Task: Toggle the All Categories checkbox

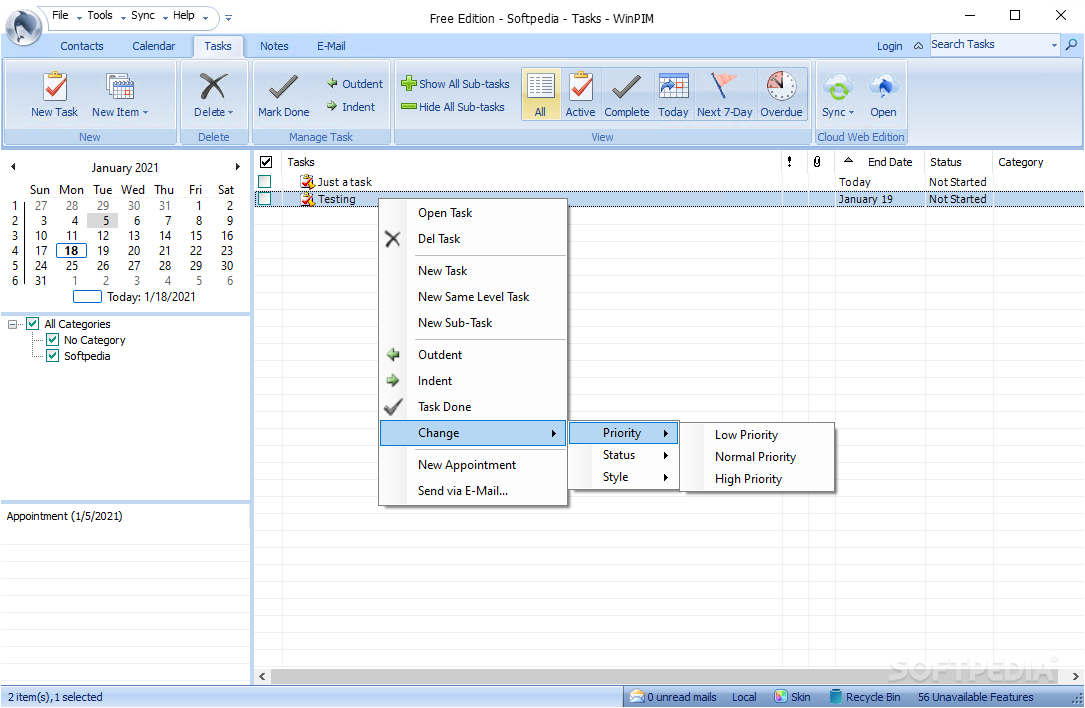Action: 33,323
